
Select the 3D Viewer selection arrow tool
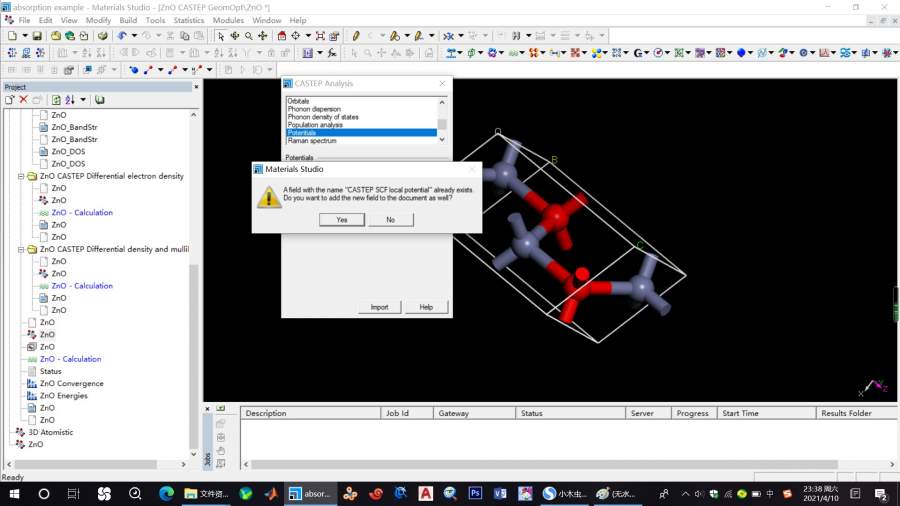(221, 36)
